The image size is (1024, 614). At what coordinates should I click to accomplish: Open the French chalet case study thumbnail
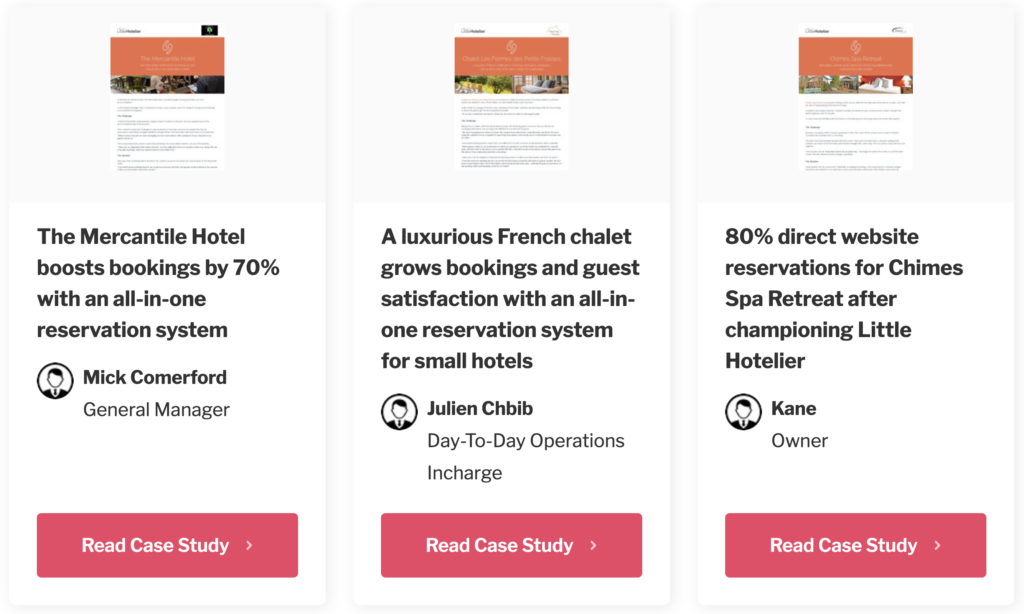pos(511,95)
